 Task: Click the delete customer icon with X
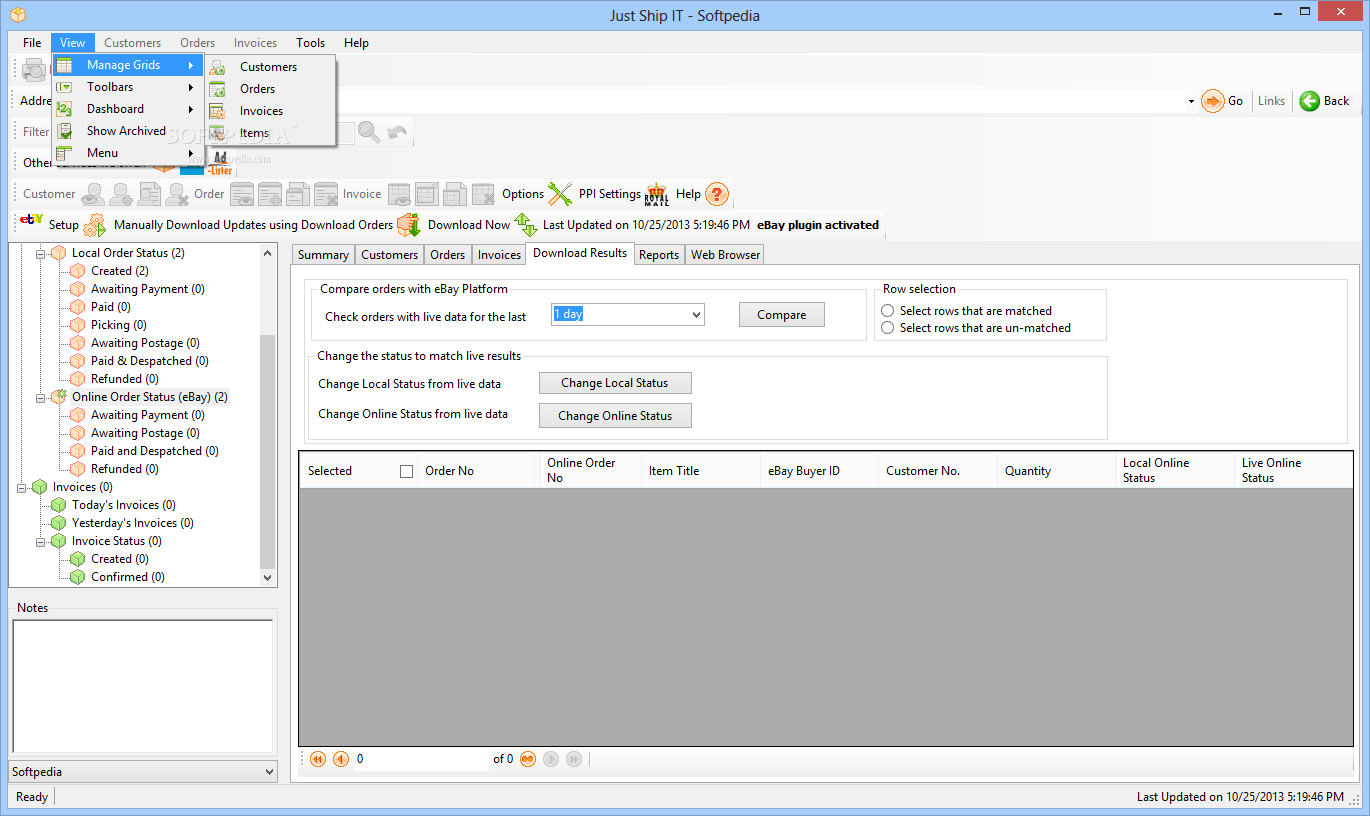tap(177, 194)
